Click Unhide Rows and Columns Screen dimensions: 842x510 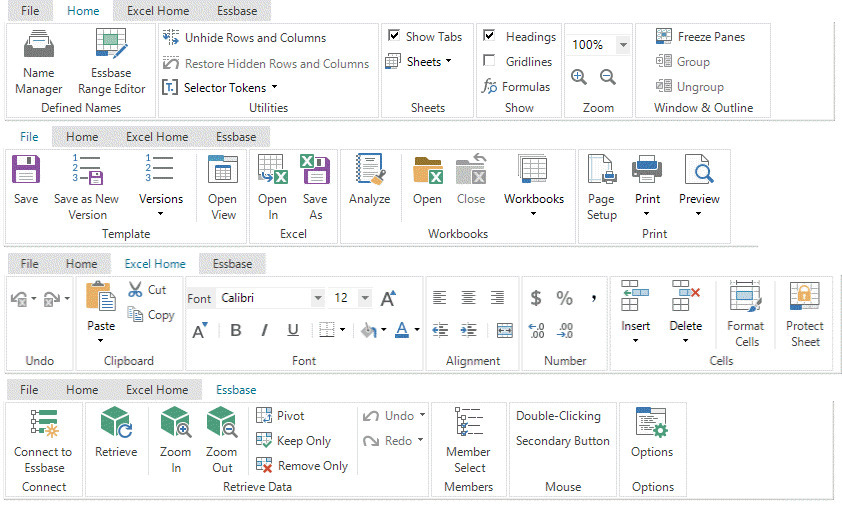click(x=244, y=38)
